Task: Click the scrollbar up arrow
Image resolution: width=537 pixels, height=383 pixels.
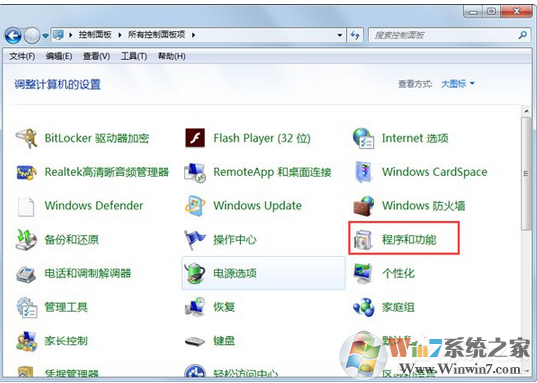Action: click(x=526, y=111)
